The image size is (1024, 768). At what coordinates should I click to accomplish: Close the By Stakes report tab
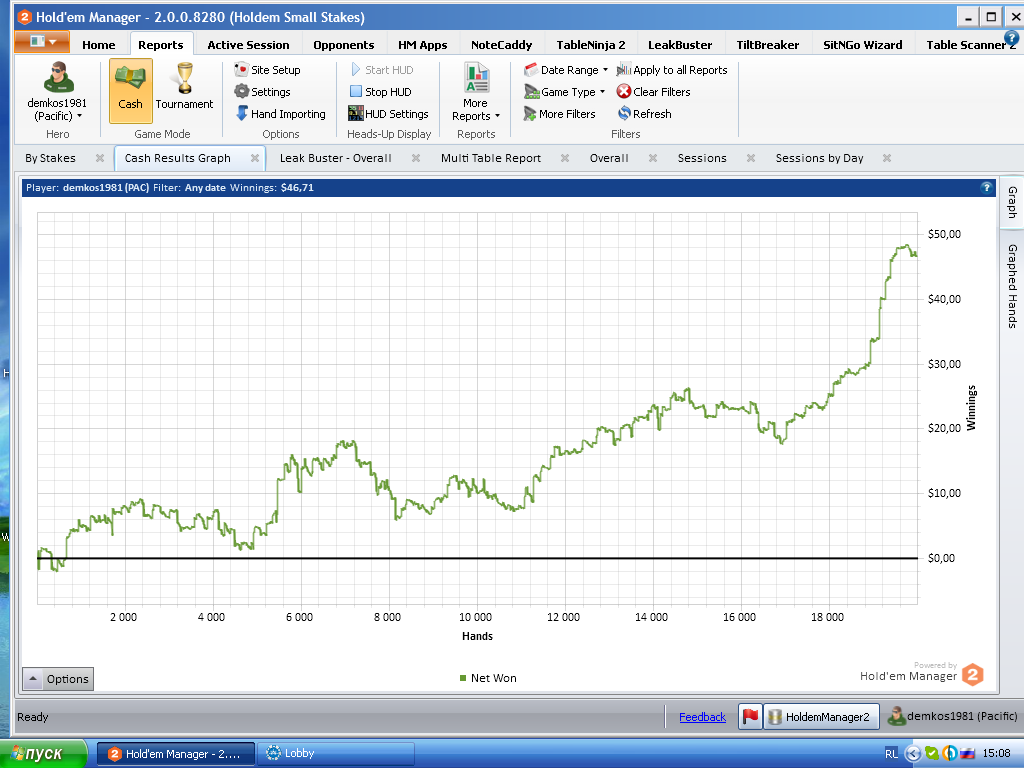click(100, 158)
